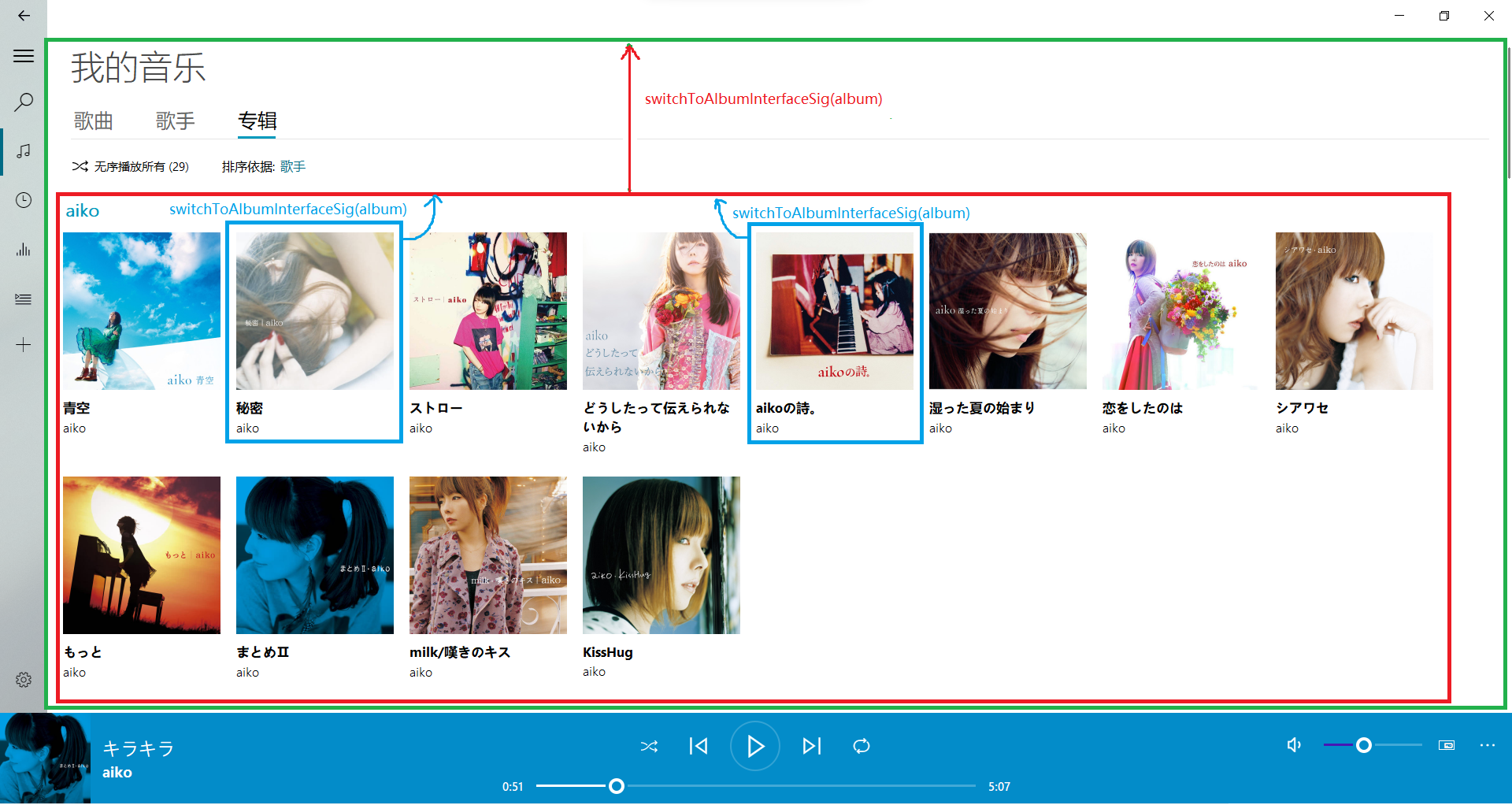
Task: Open the 恋をしたのは album cover
Action: 1181,311
